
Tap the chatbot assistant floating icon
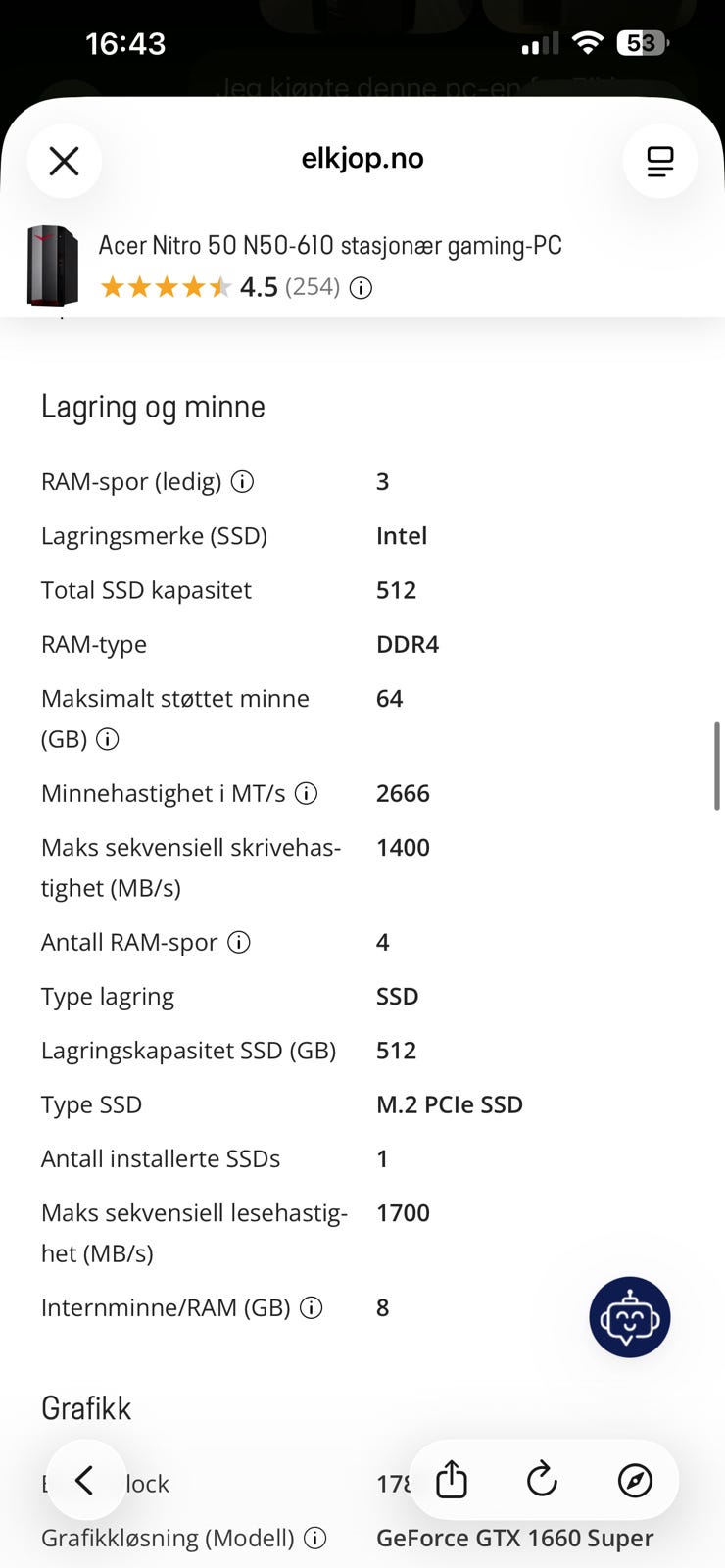630,1317
